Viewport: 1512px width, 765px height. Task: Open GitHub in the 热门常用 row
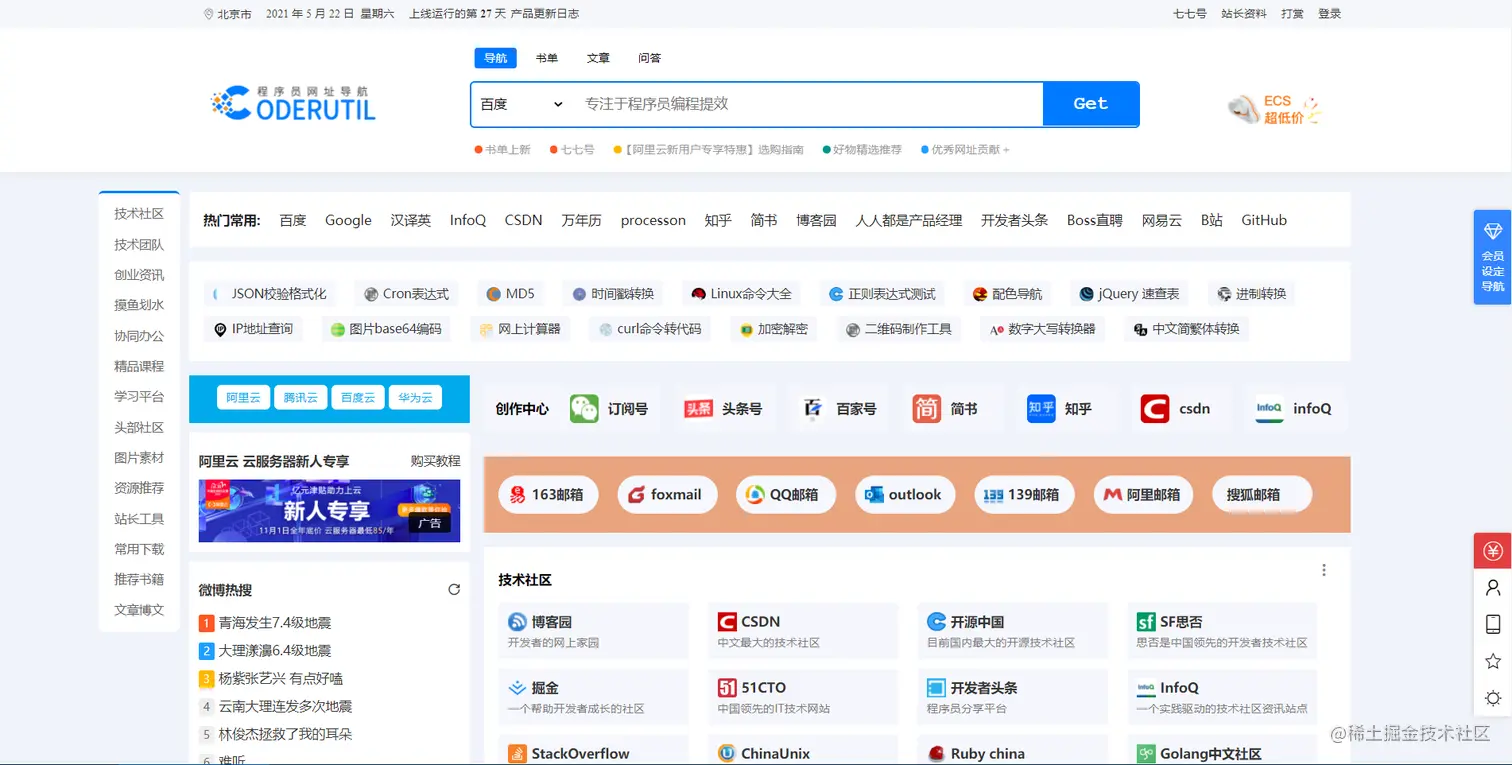[1264, 220]
